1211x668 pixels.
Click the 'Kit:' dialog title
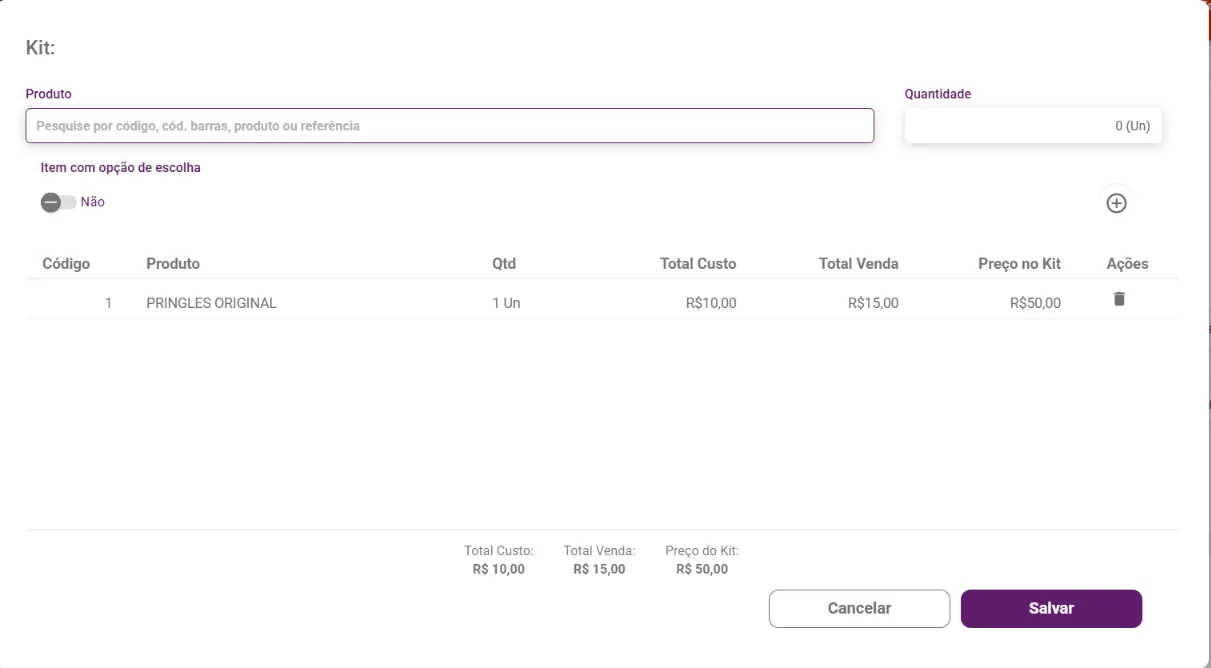pyautogui.click(x=40, y=48)
